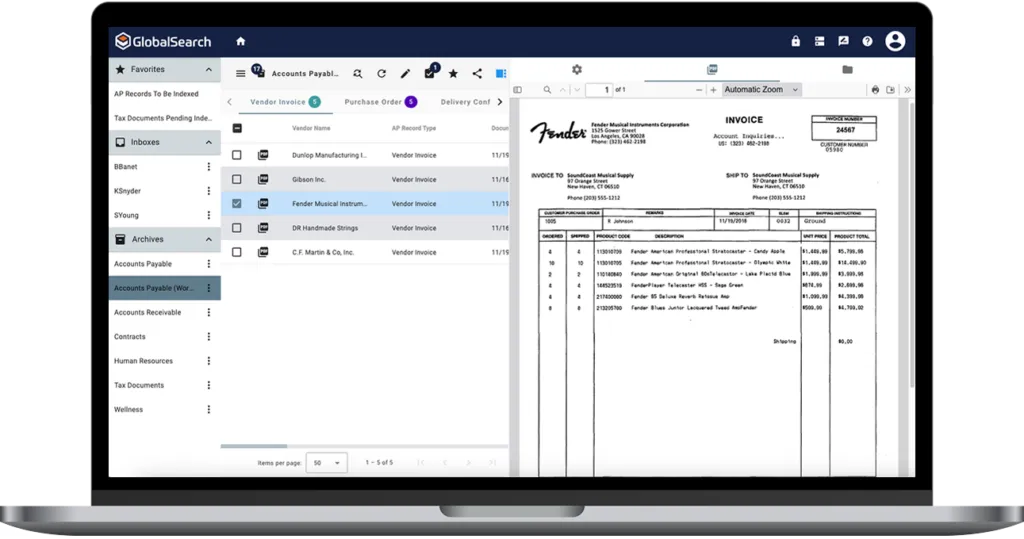Open the PDF icon on DR Handmade Strings row
1024x539 pixels.
point(263,228)
